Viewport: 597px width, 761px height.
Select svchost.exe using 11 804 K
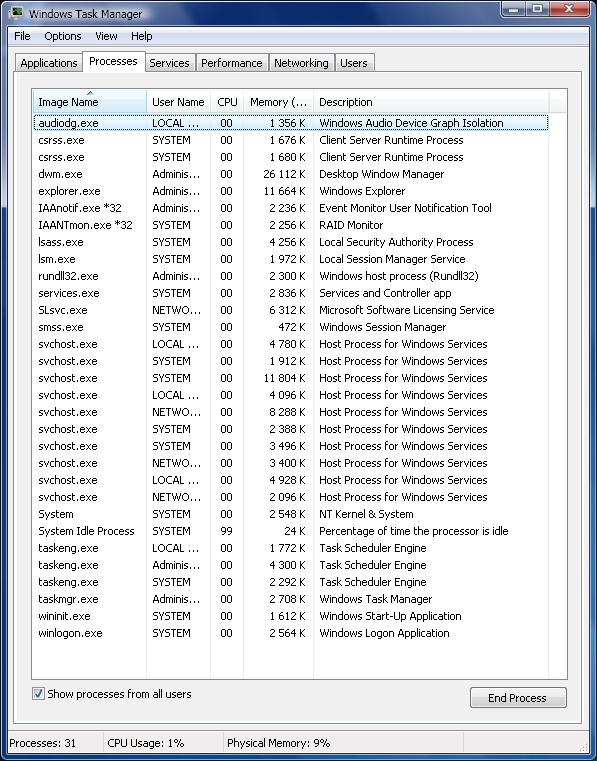pyautogui.click(x=291, y=378)
